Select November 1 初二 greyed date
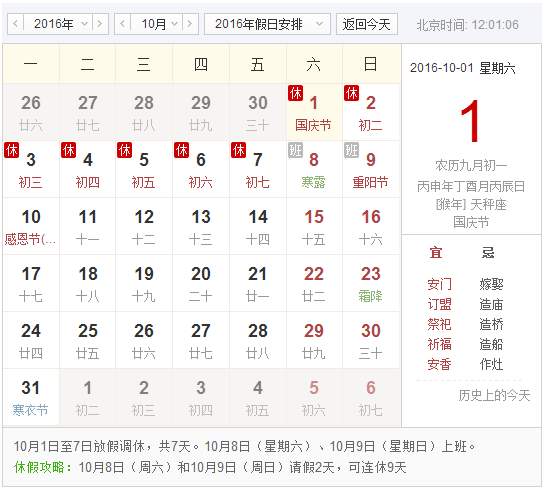 pos(88,397)
